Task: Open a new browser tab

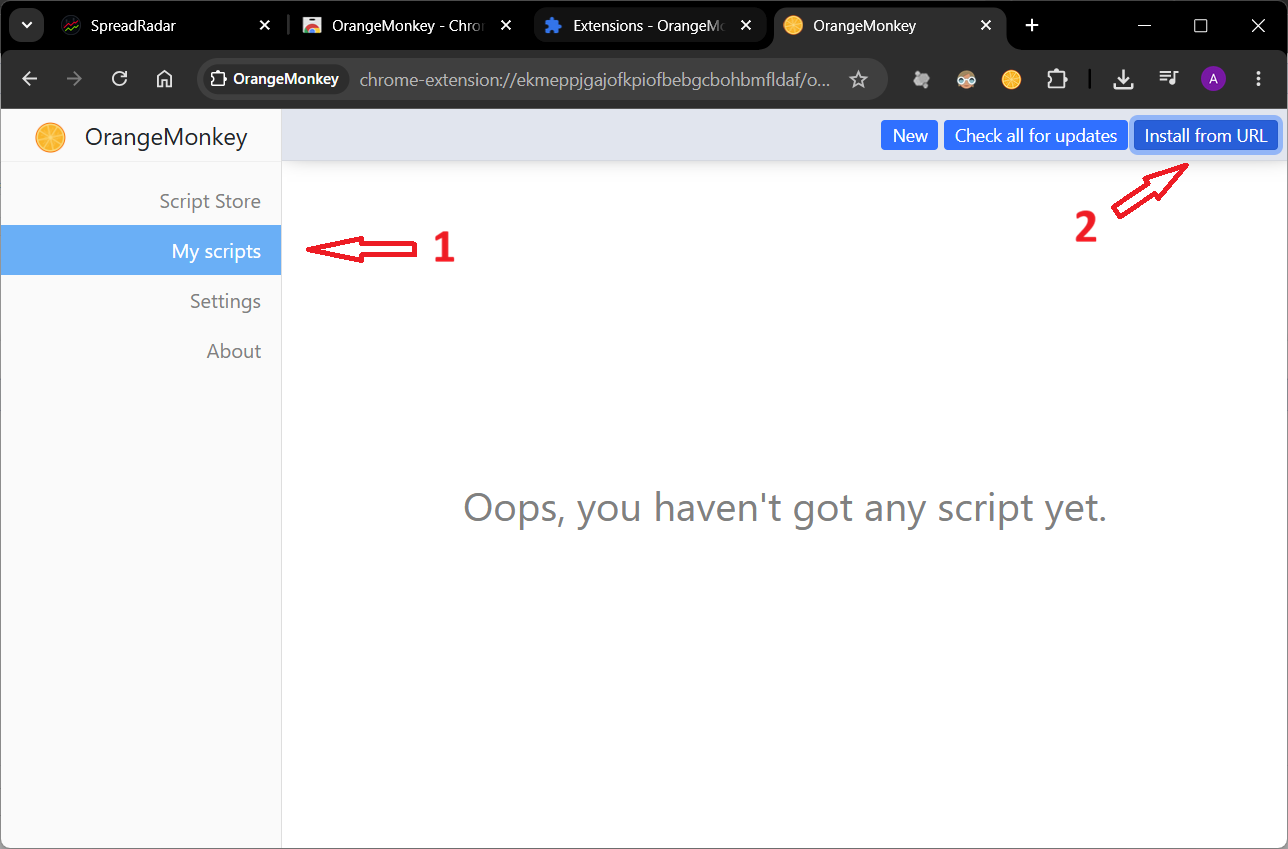Action: click(1032, 26)
